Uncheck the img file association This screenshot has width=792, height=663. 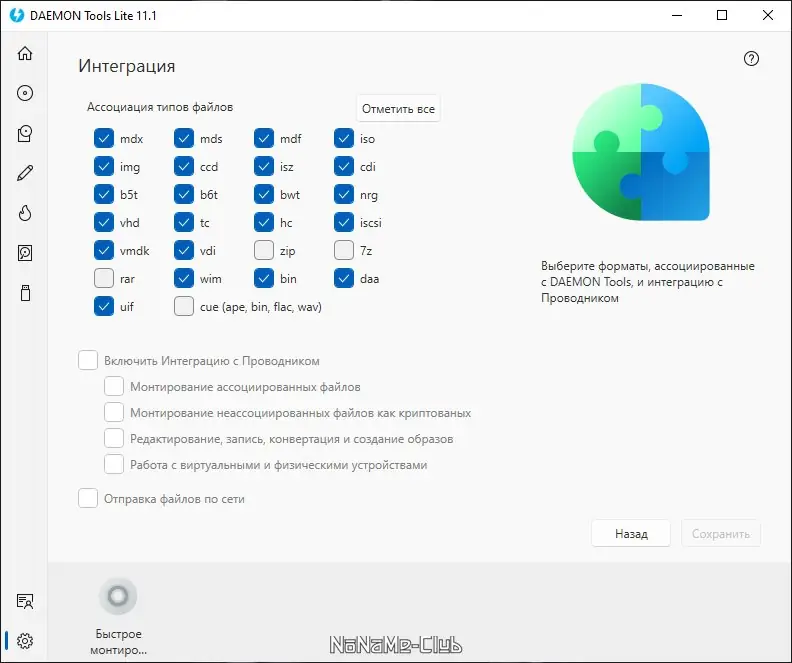point(104,166)
